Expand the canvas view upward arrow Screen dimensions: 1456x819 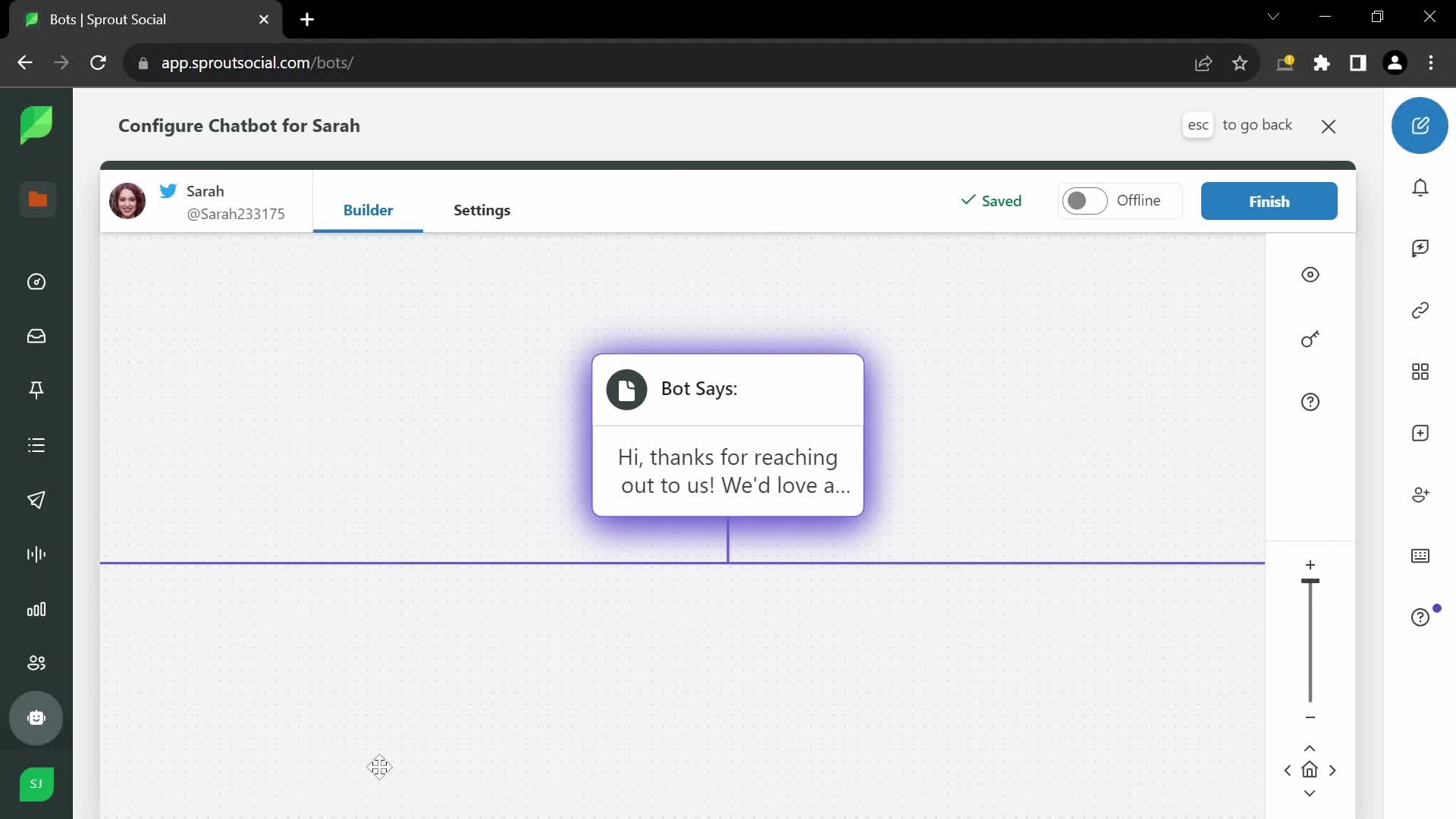click(x=1310, y=748)
